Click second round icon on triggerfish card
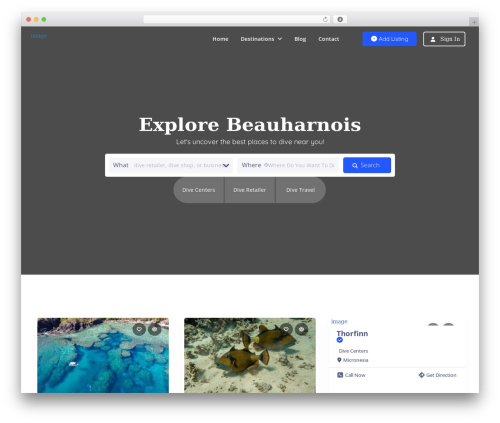 [302, 329]
